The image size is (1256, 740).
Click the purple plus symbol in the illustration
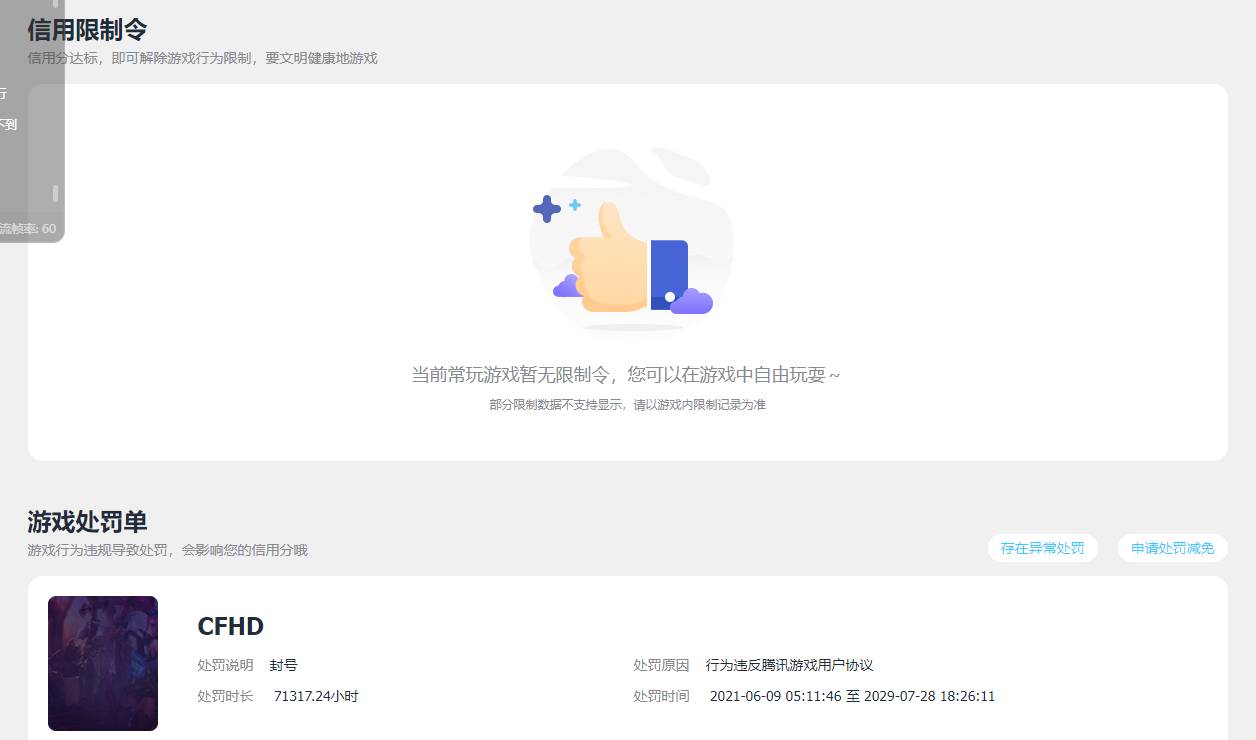pos(548,208)
